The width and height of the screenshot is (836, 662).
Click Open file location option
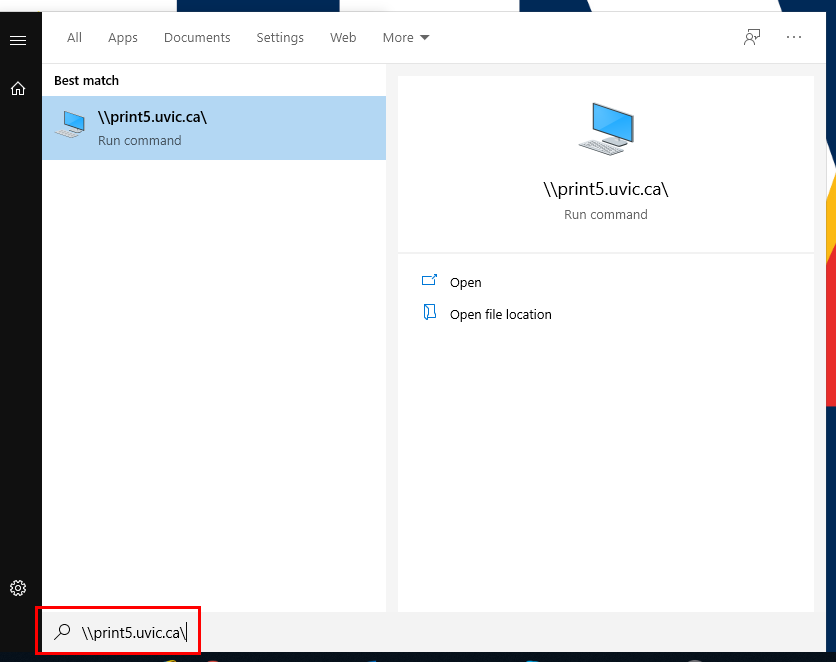[x=501, y=314]
